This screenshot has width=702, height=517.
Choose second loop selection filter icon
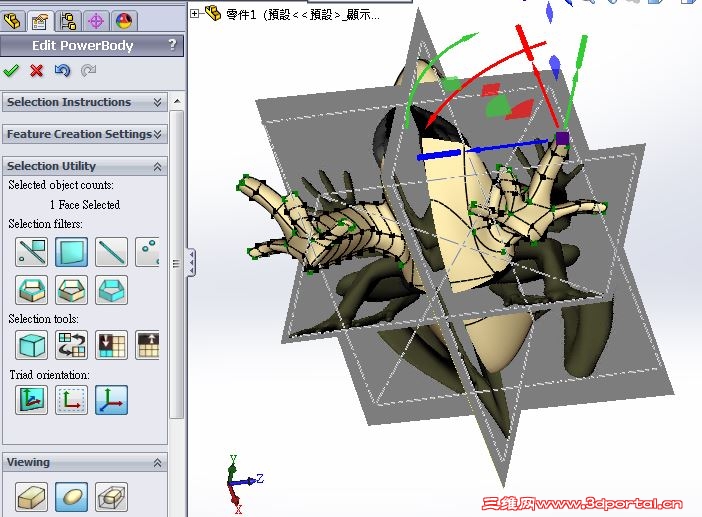pyautogui.click(x=71, y=290)
